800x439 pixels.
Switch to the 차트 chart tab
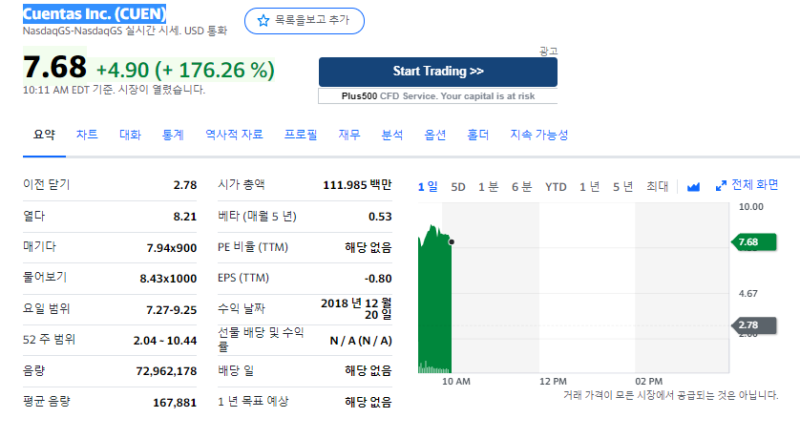point(87,135)
